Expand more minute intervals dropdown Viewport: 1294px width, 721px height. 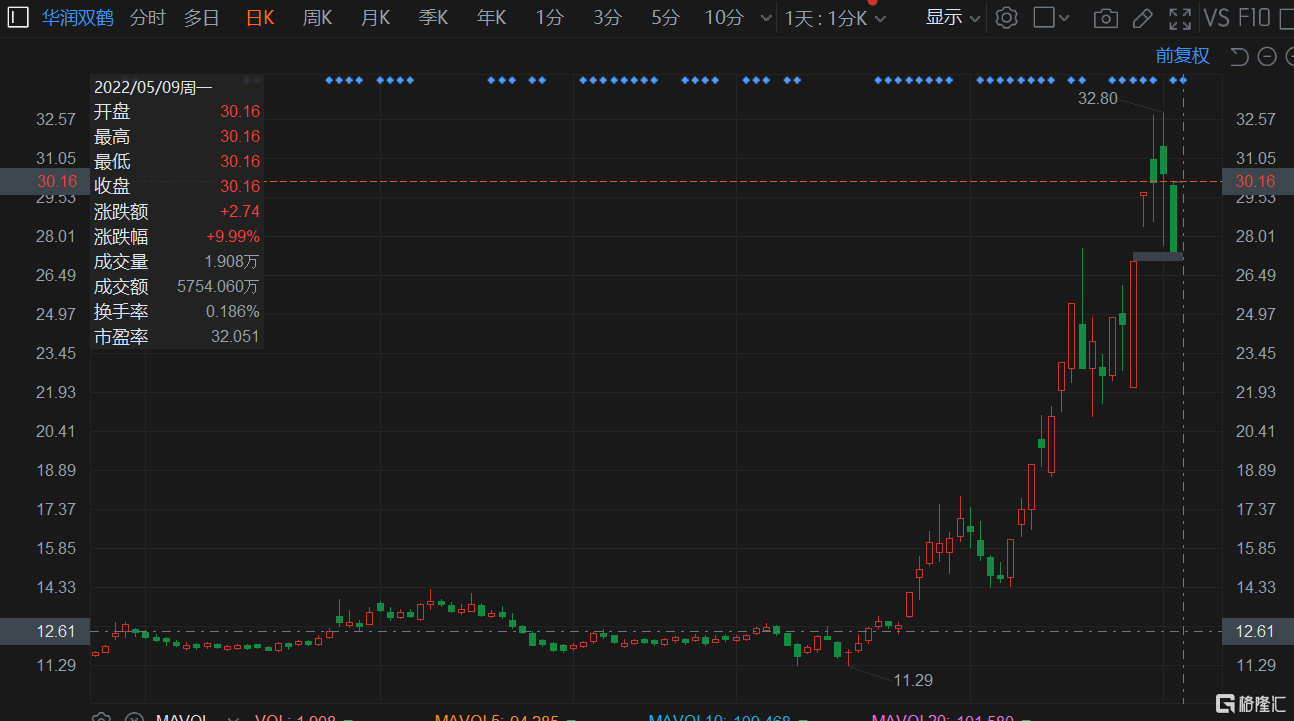pyautogui.click(x=765, y=18)
